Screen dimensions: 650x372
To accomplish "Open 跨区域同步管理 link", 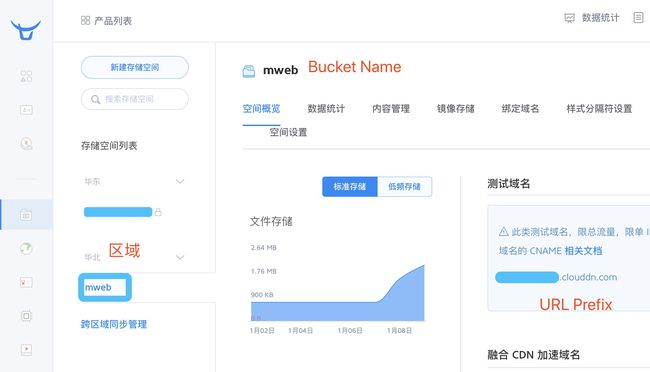I will tap(114, 324).
